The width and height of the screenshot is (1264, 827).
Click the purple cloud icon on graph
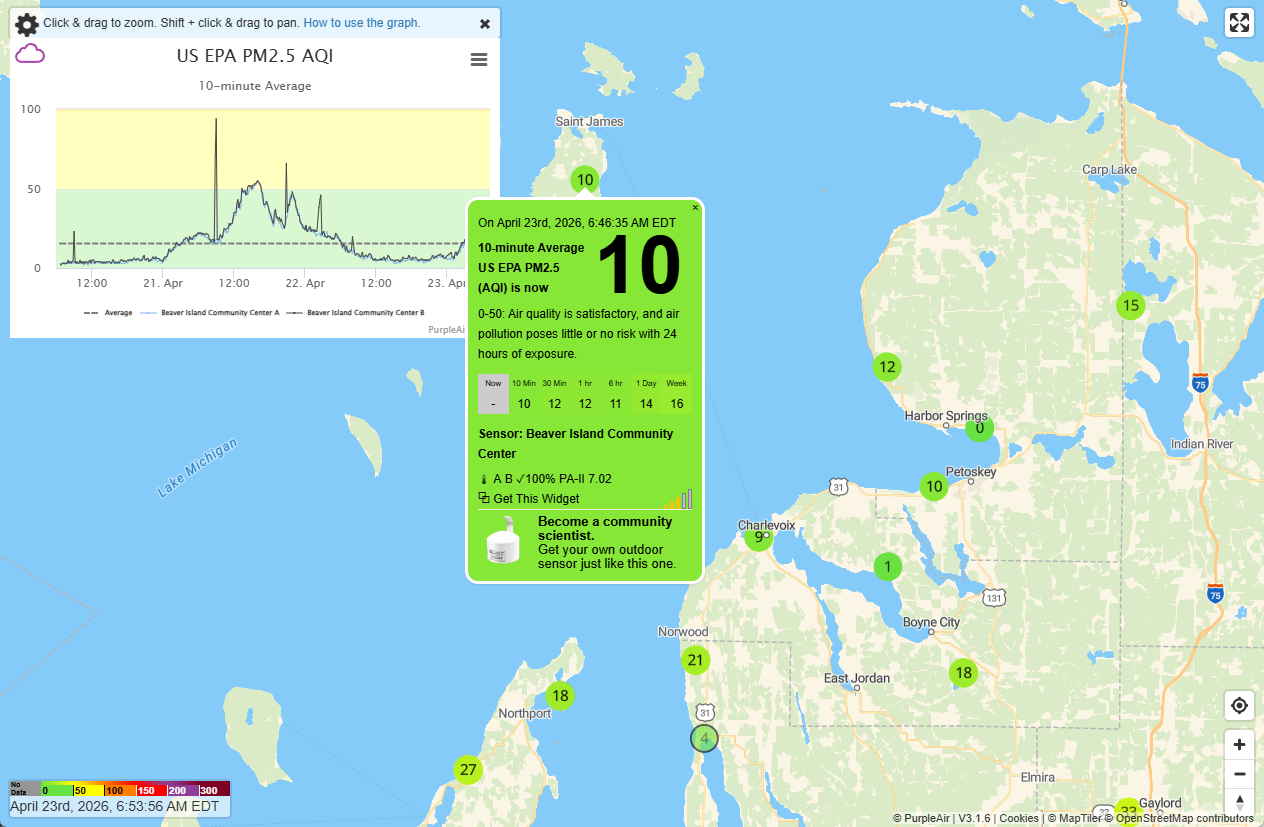click(30, 54)
